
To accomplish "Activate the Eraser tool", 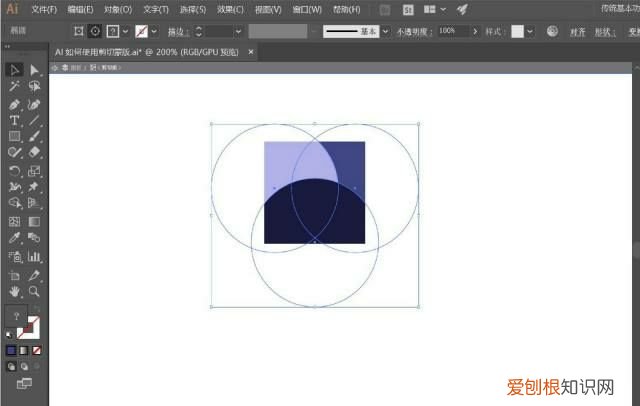I will point(34,153).
